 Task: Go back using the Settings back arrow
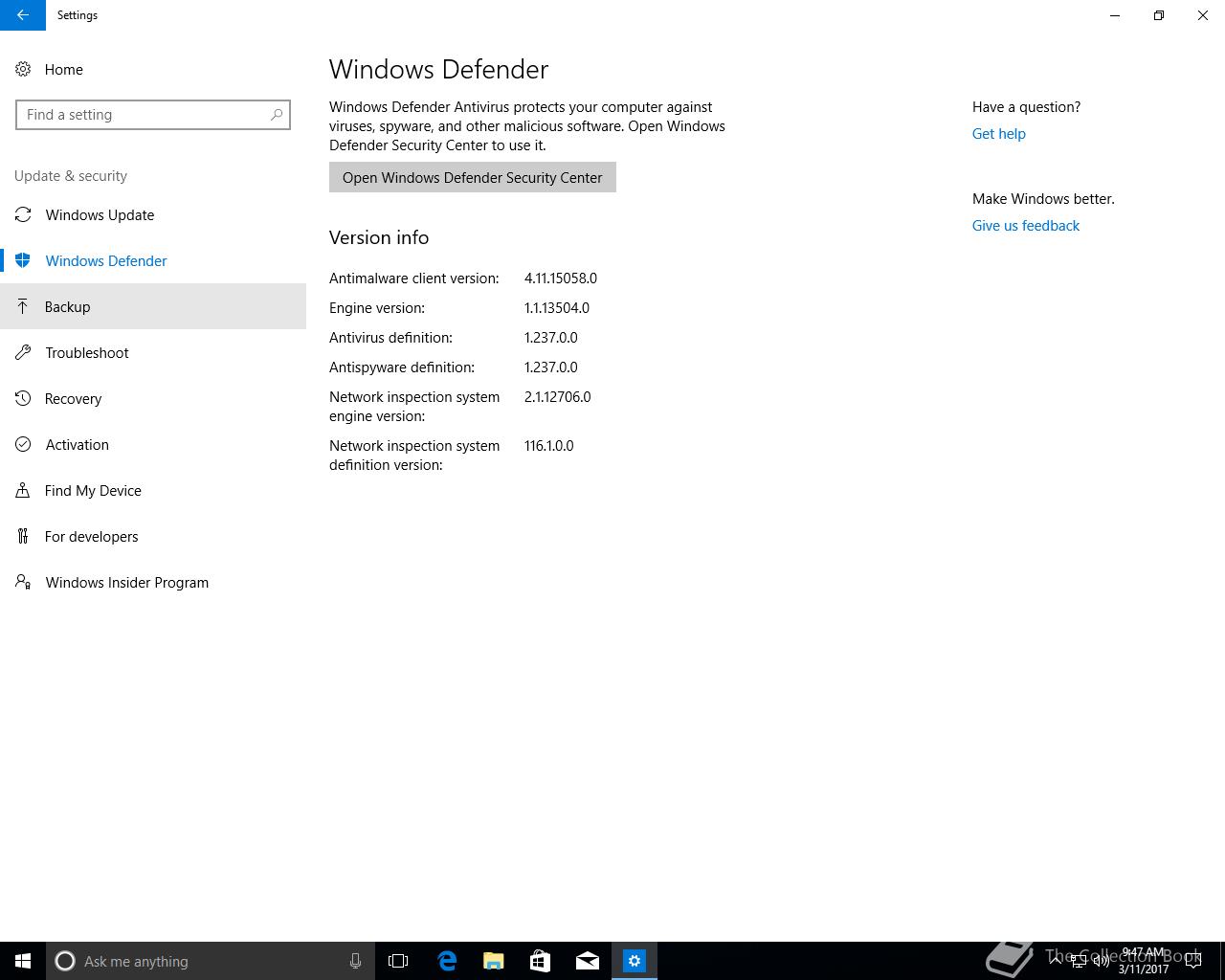pyautogui.click(x=23, y=15)
